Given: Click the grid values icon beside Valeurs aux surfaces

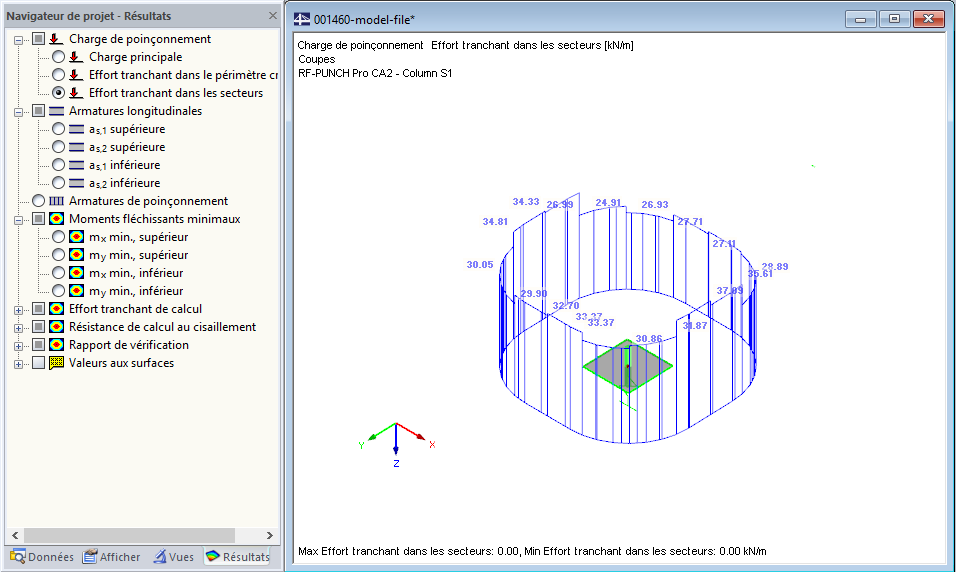Looking at the screenshot, I should [x=56, y=363].
